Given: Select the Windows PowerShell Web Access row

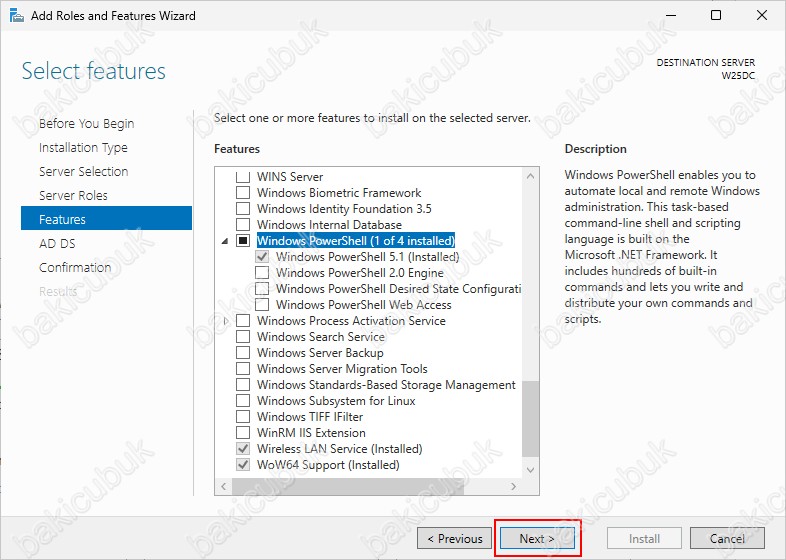Looking at the screenshot, I should click(x=363, y=305).
